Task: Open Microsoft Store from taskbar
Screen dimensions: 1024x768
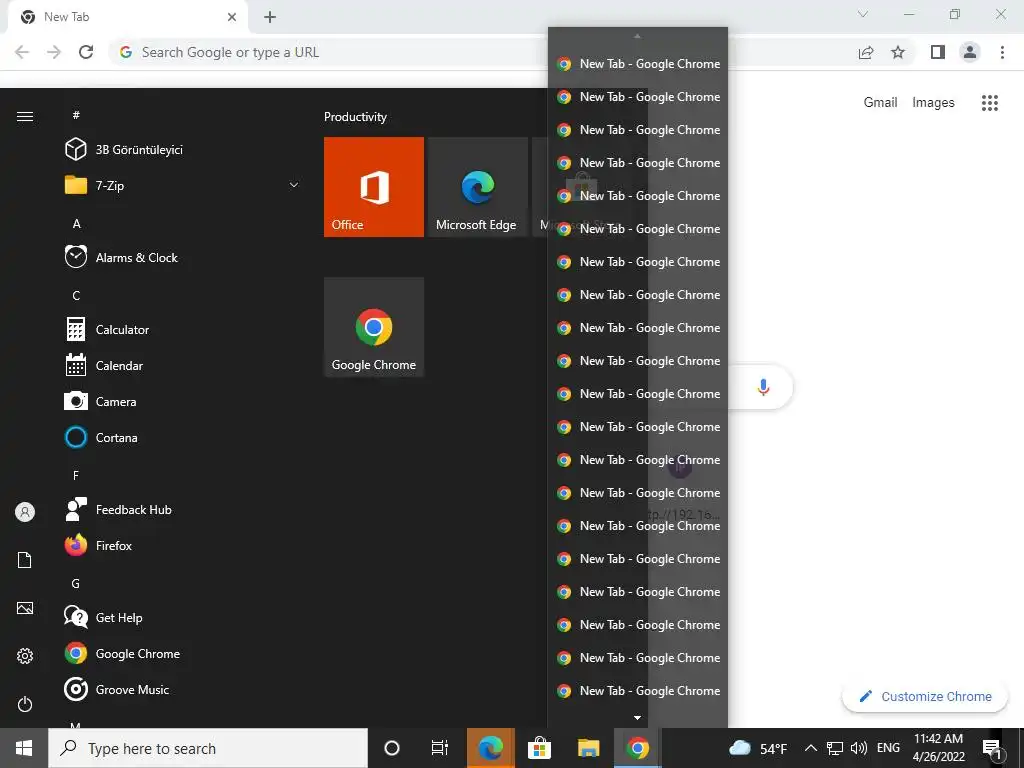Action: (539, 748)
